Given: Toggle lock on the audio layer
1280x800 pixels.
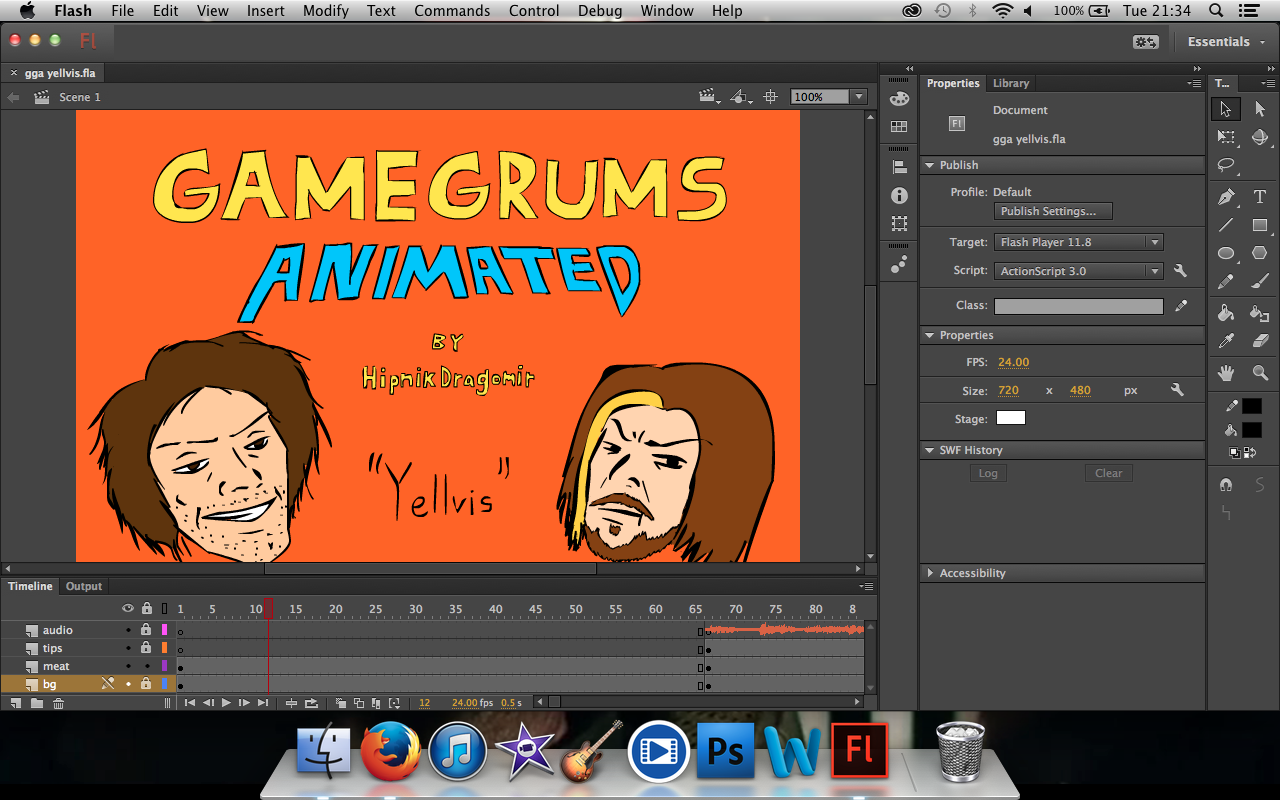Looking at the screenshot, I should [x=146, y=630].
